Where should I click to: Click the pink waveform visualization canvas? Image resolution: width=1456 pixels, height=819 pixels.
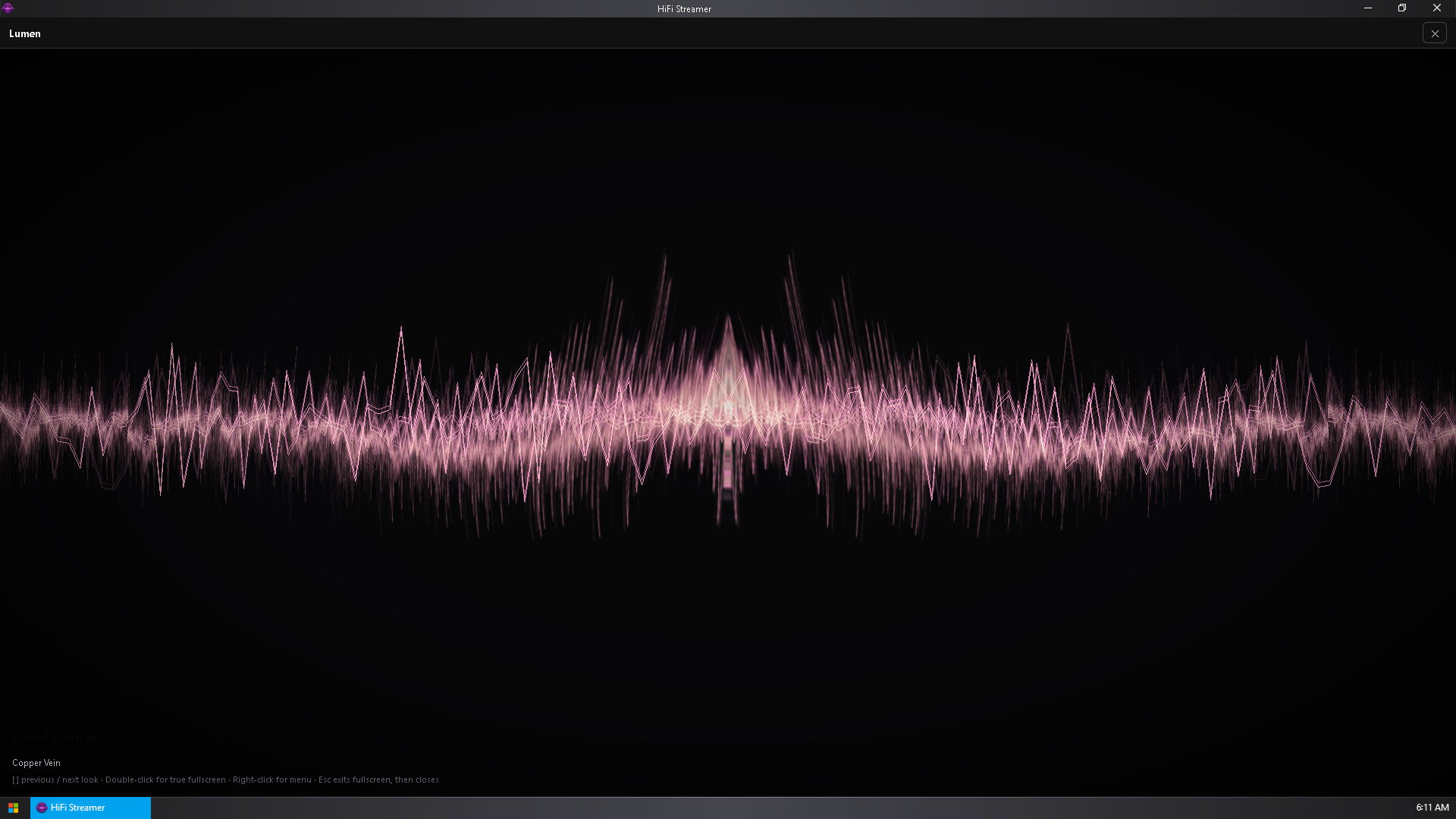pyautogui.click(x=728, y=422)
